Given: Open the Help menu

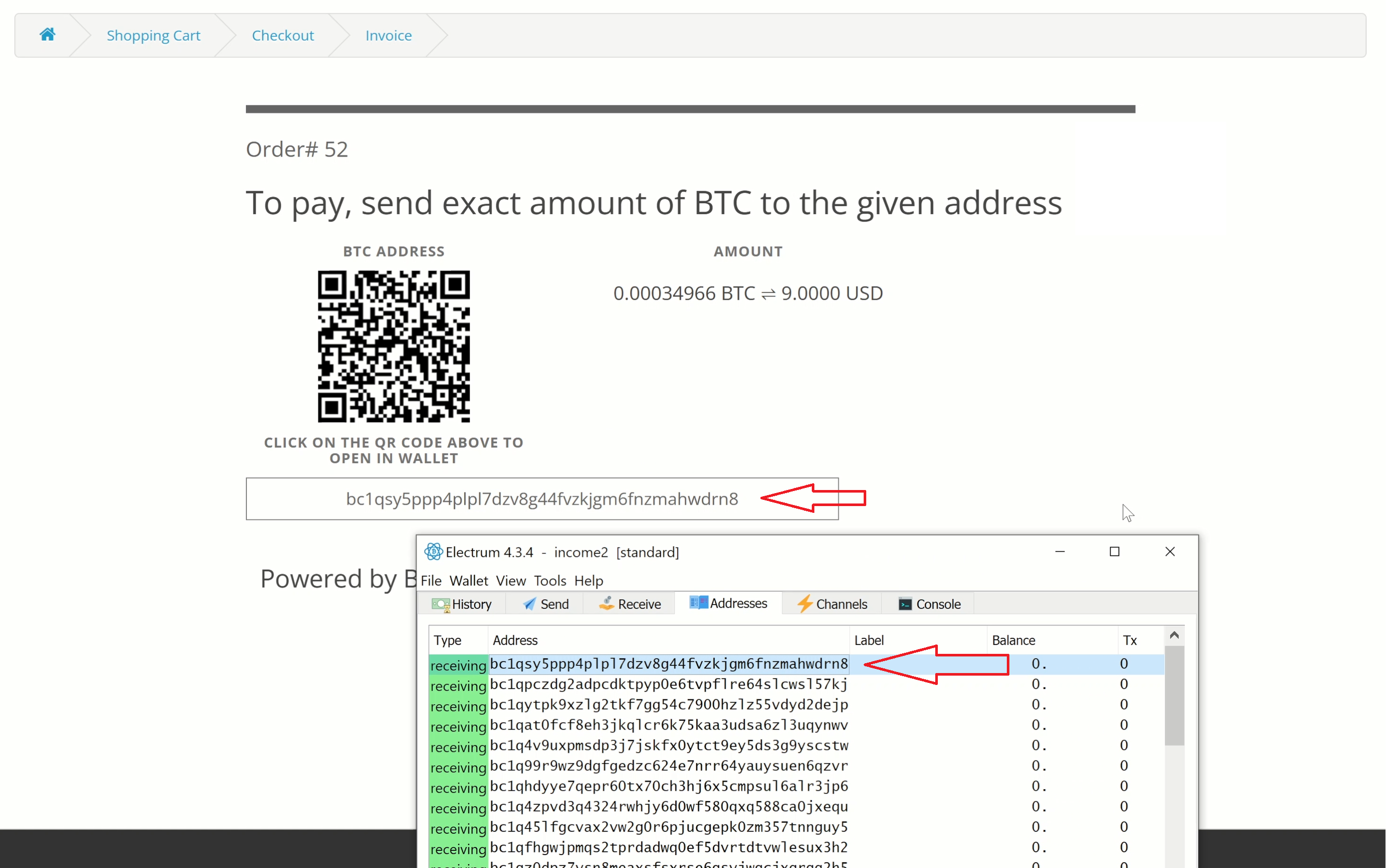Looking at the screenshot, I should pyautogui.click(x=589, y=580).
